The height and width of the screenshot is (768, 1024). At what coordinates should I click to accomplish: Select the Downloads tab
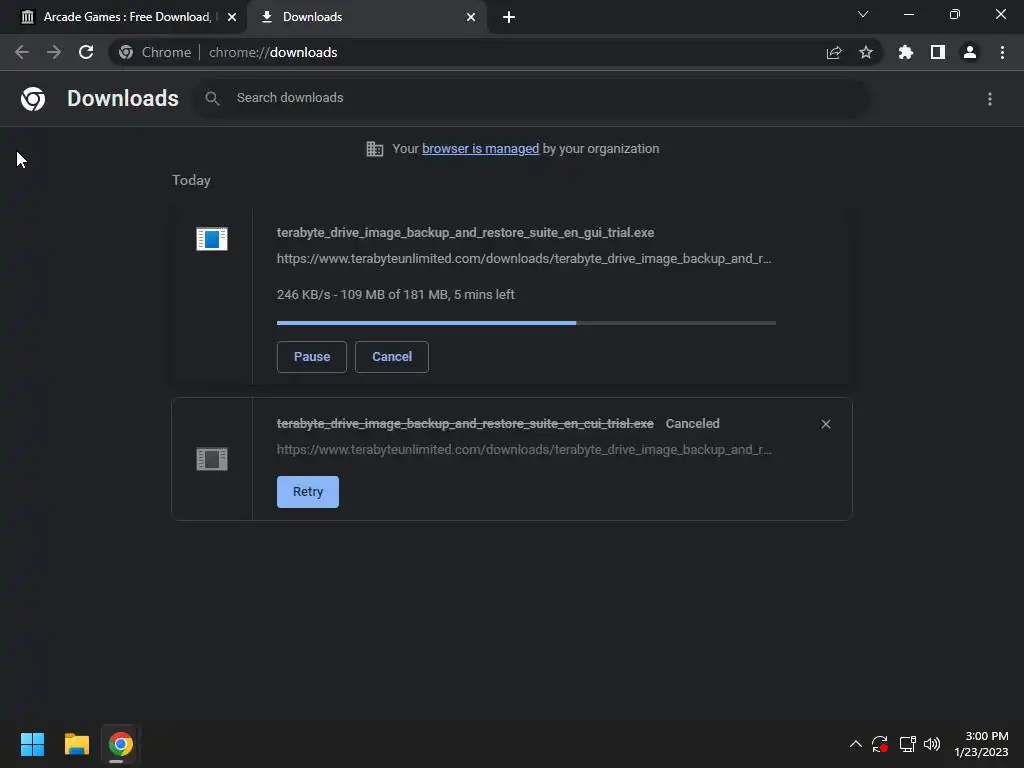(366, 17)
